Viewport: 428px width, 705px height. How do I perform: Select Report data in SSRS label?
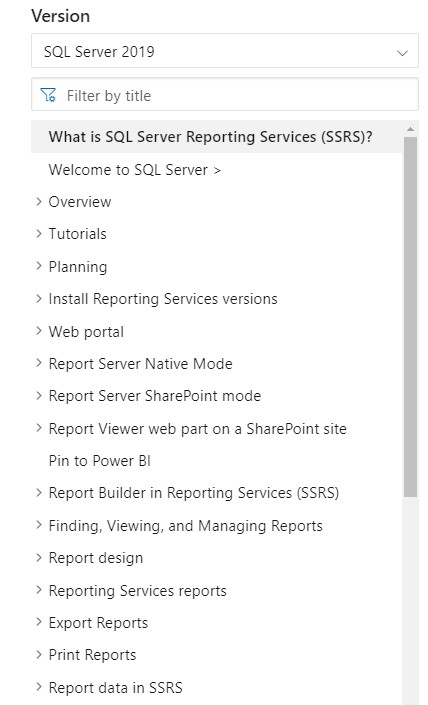point(116,688)
